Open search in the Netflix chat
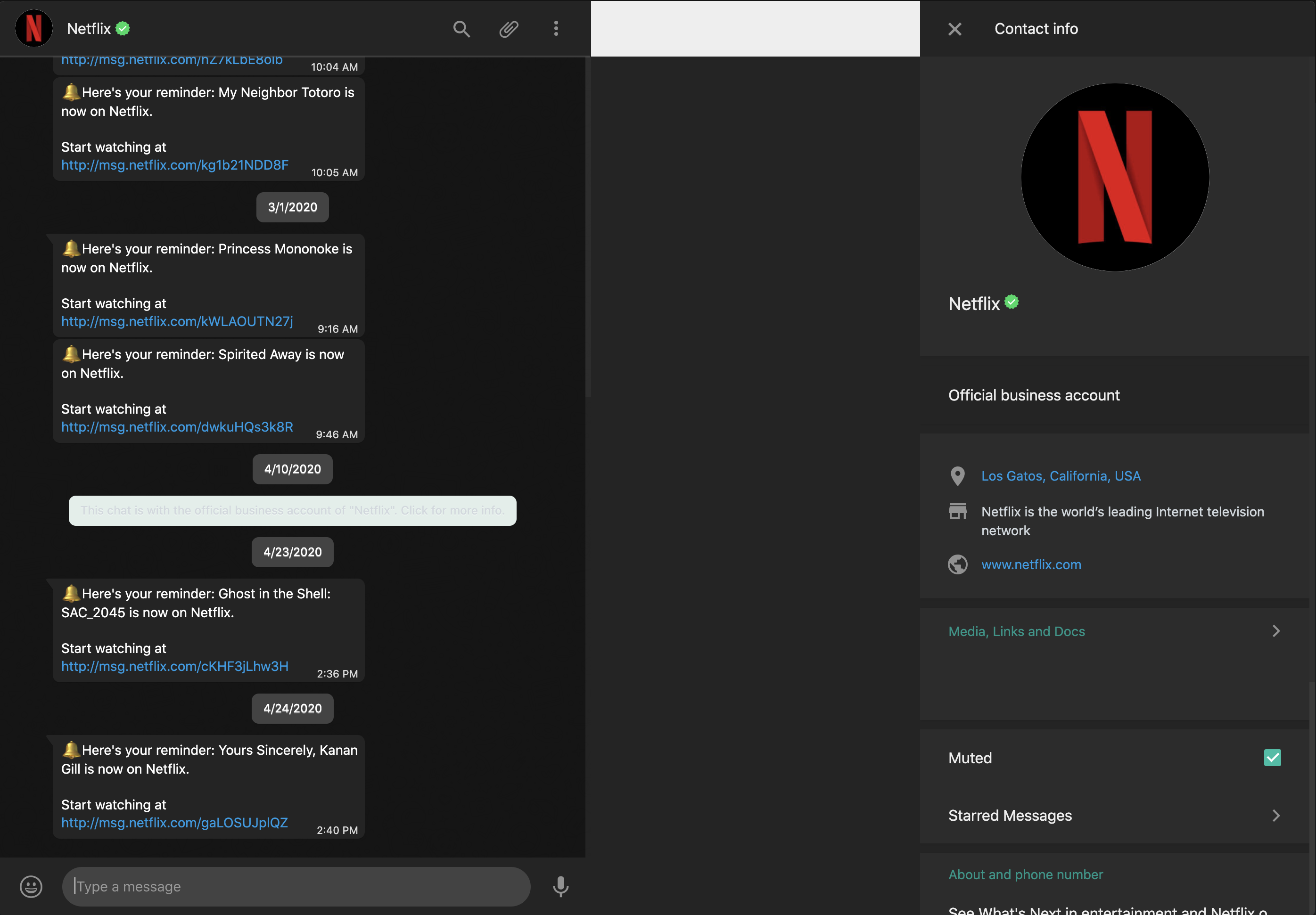 pyautogui.click(x=461, y=29)
